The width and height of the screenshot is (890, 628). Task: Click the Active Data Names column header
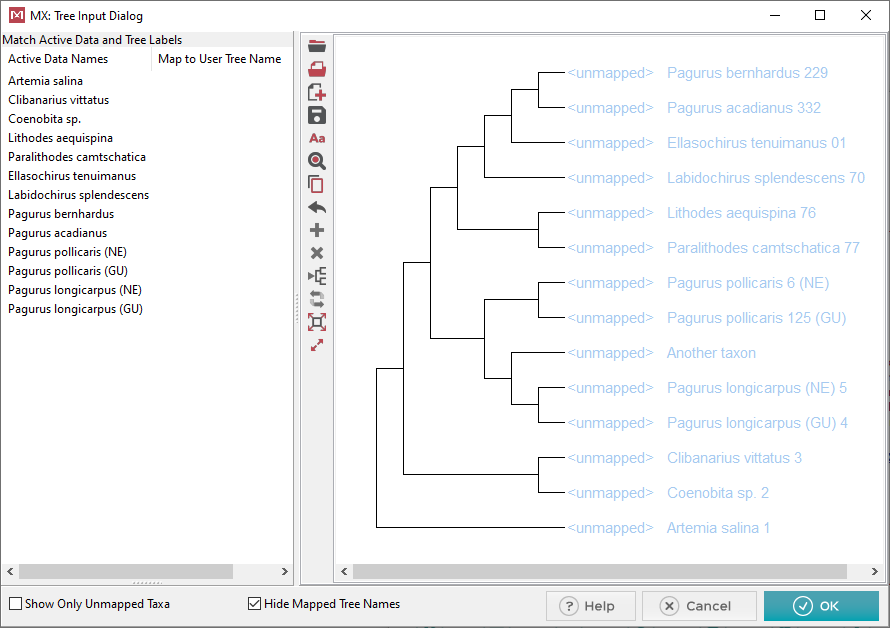point(58,59)
